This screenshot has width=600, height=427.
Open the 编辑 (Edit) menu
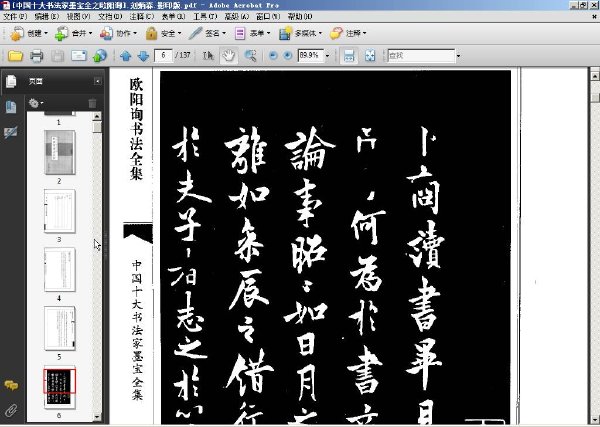pos(47,16)
